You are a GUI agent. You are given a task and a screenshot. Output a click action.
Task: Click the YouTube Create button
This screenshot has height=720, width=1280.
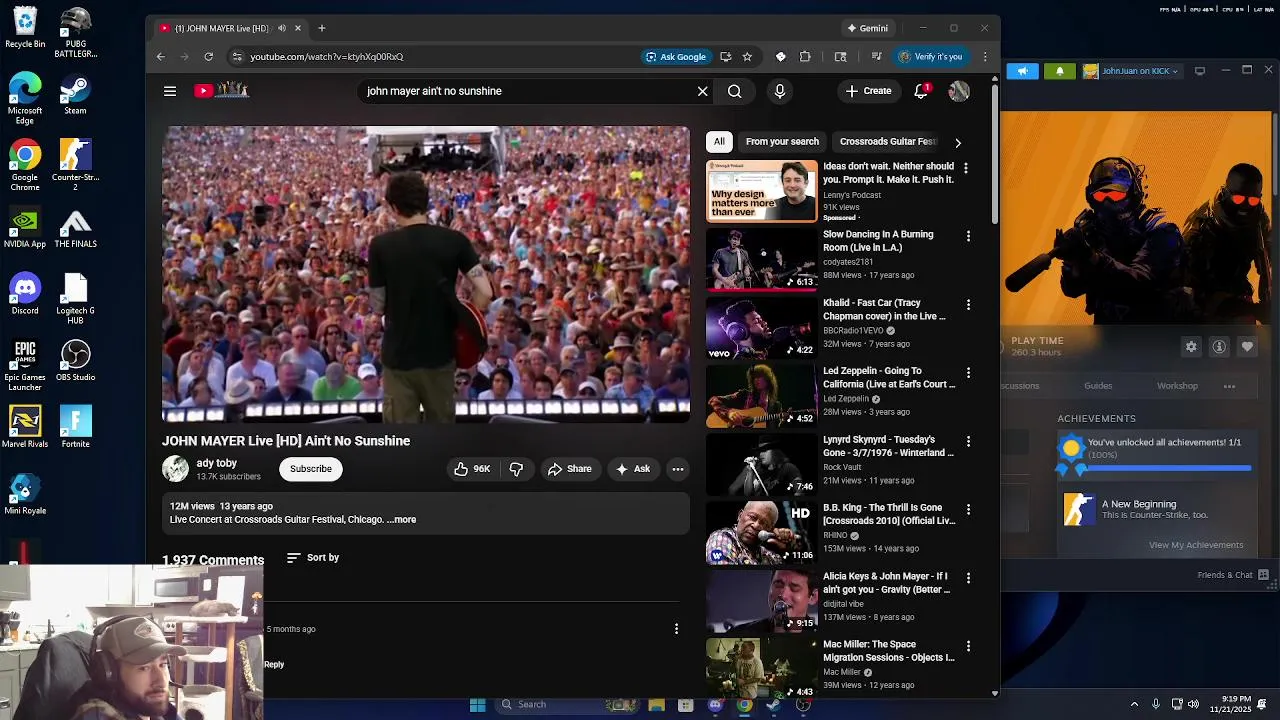pyautogui.click(x=868, y=91)
